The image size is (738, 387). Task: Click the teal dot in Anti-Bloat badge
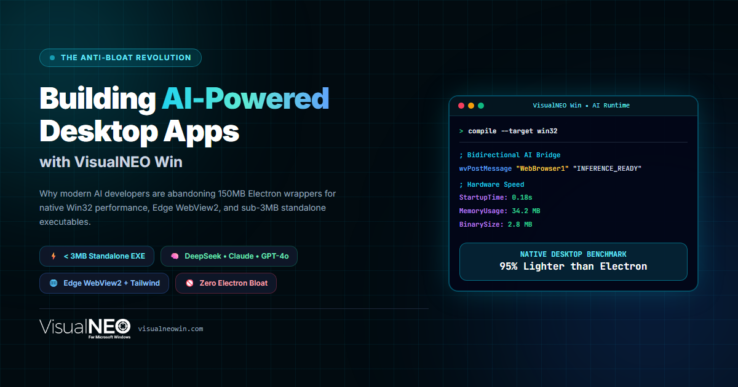click(x=52, y=57)
